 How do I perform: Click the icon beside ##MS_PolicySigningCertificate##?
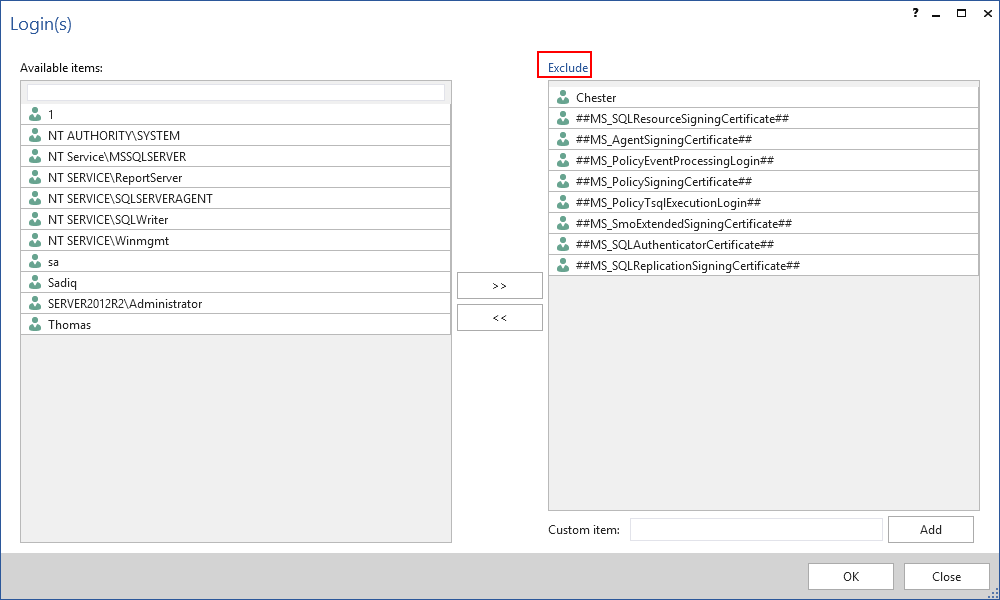562,181
